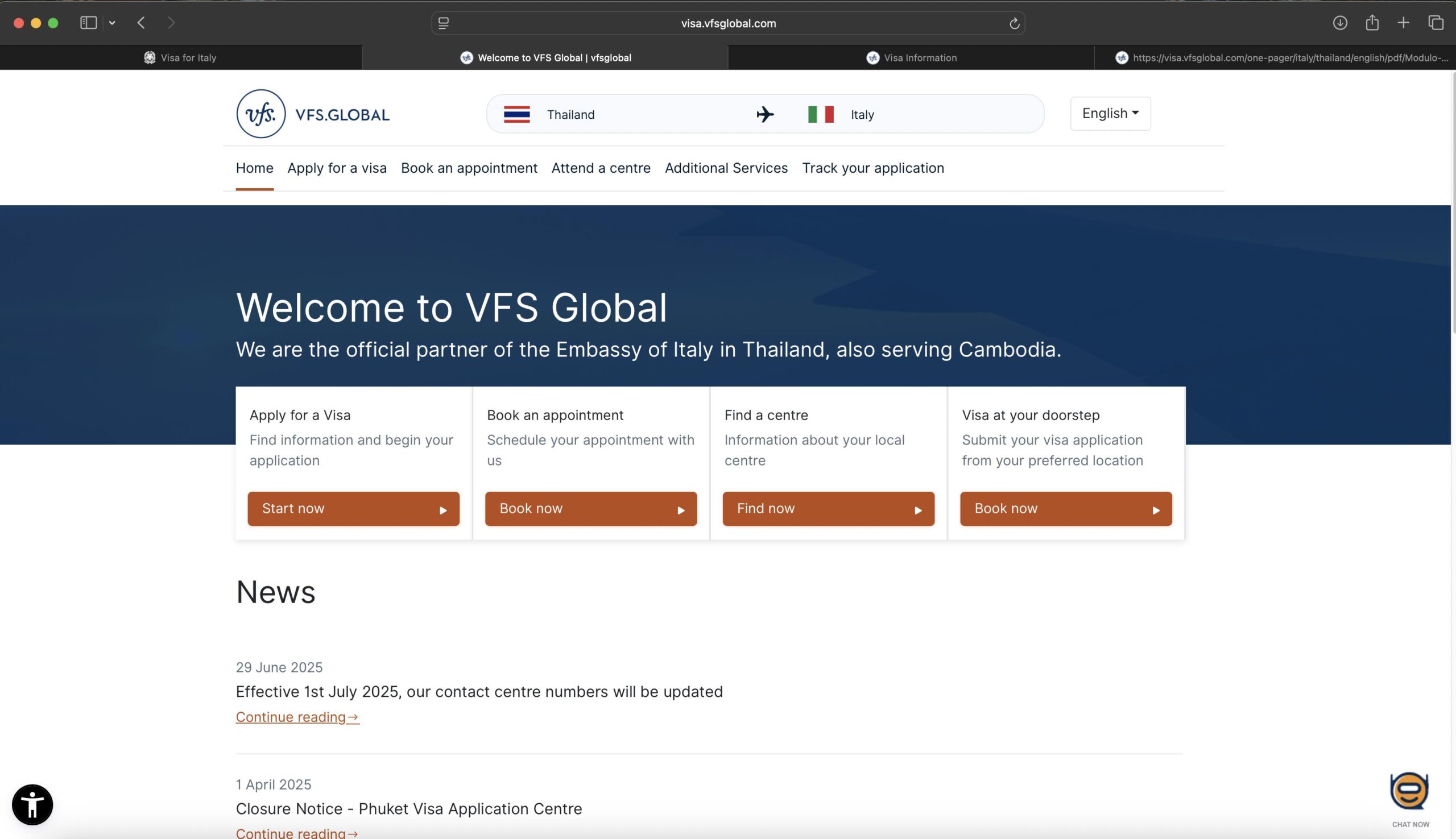The image size is (1456, 839).
Task: Click the downloads icon in Safari toolbar
Action: (1341, 23)
